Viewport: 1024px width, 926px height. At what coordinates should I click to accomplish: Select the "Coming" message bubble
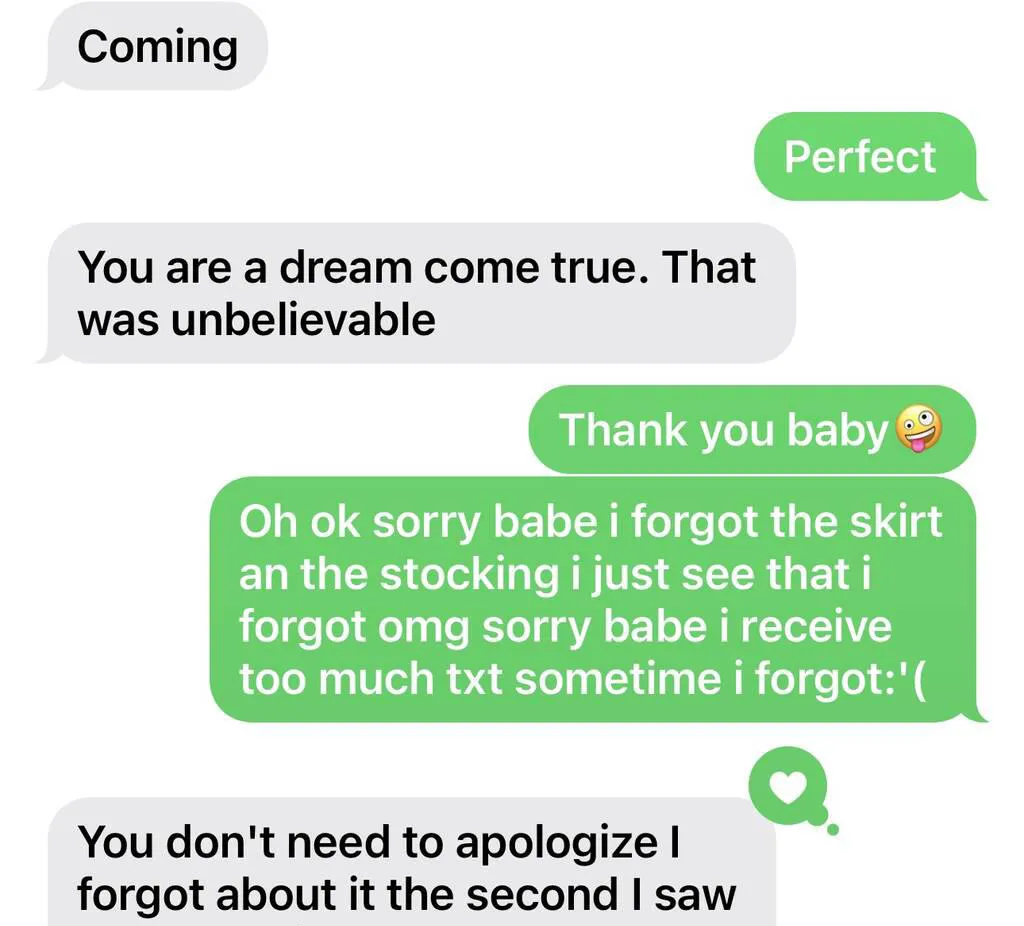[x=152, y=46]
